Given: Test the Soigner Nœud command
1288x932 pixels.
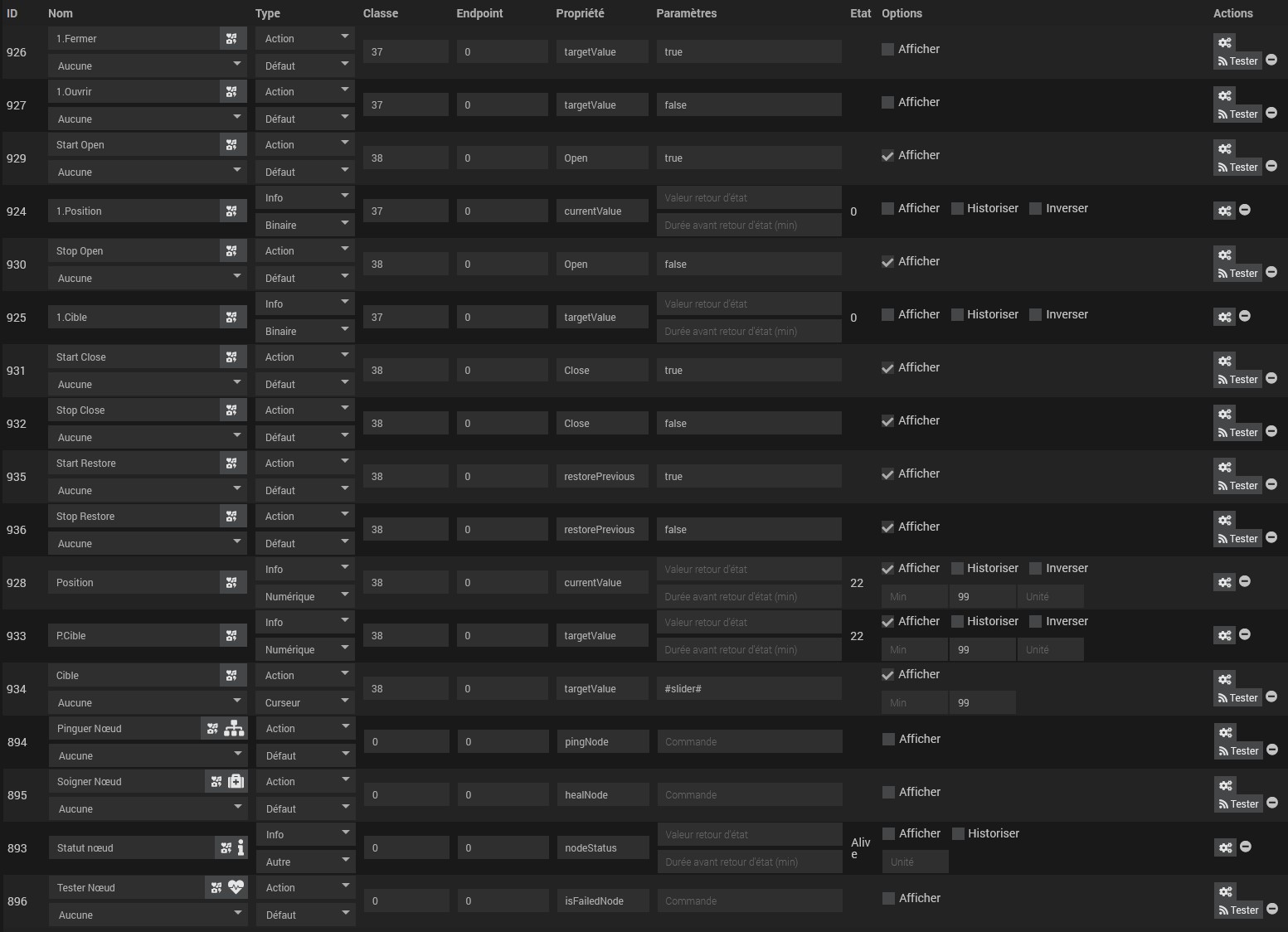Looking at the screenshot, I should pyautogui.click(x=1239, y=803).
